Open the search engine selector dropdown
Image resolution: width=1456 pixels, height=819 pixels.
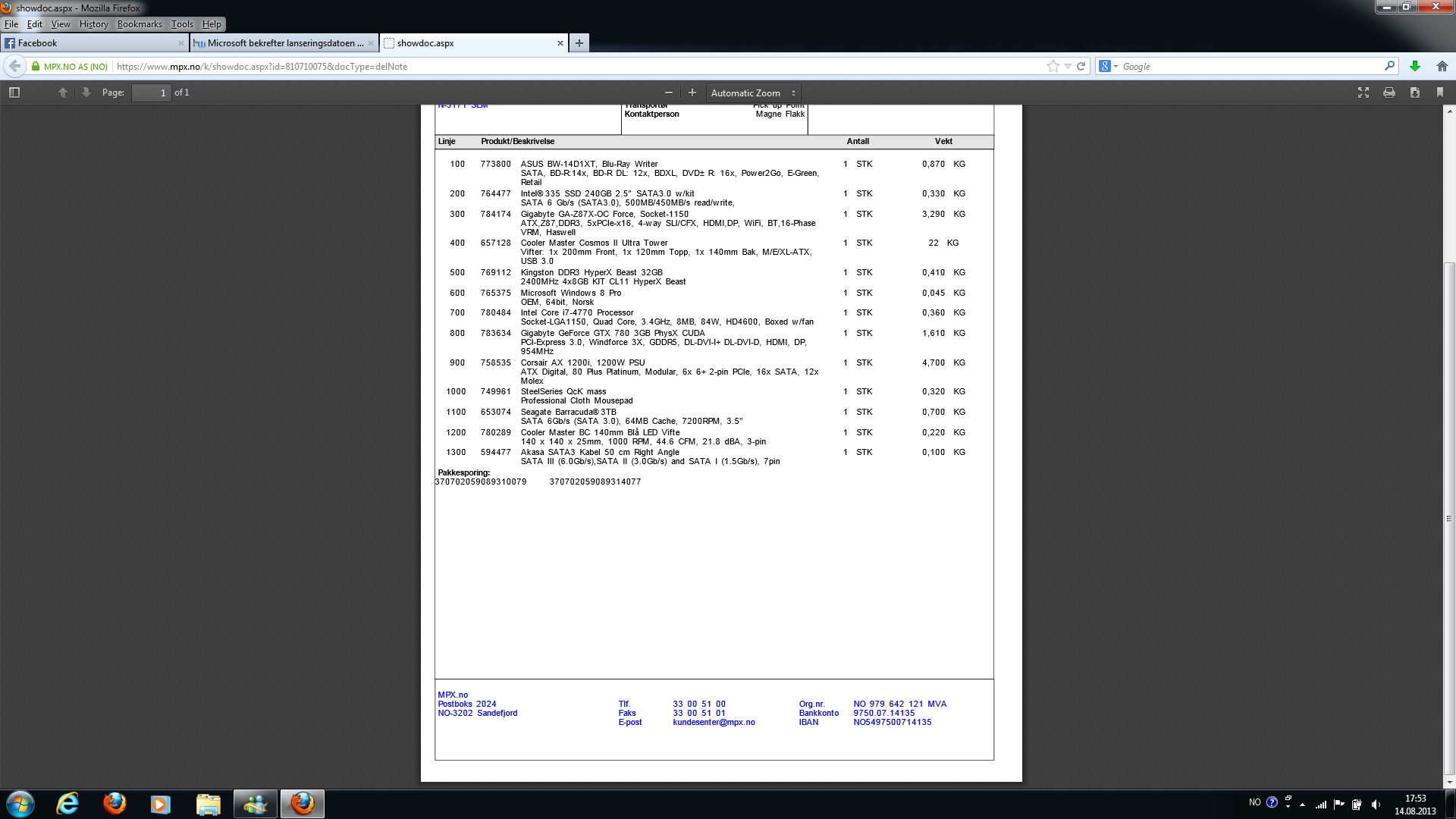(1109, 67)
